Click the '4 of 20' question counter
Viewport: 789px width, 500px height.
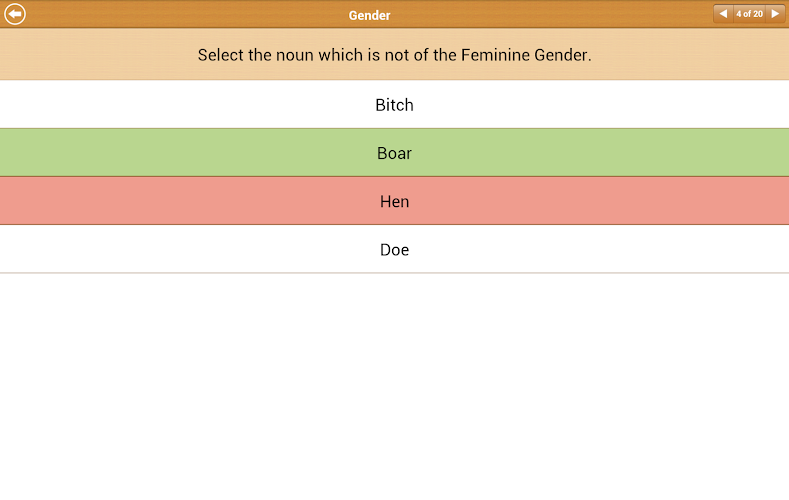pos(749,14)
